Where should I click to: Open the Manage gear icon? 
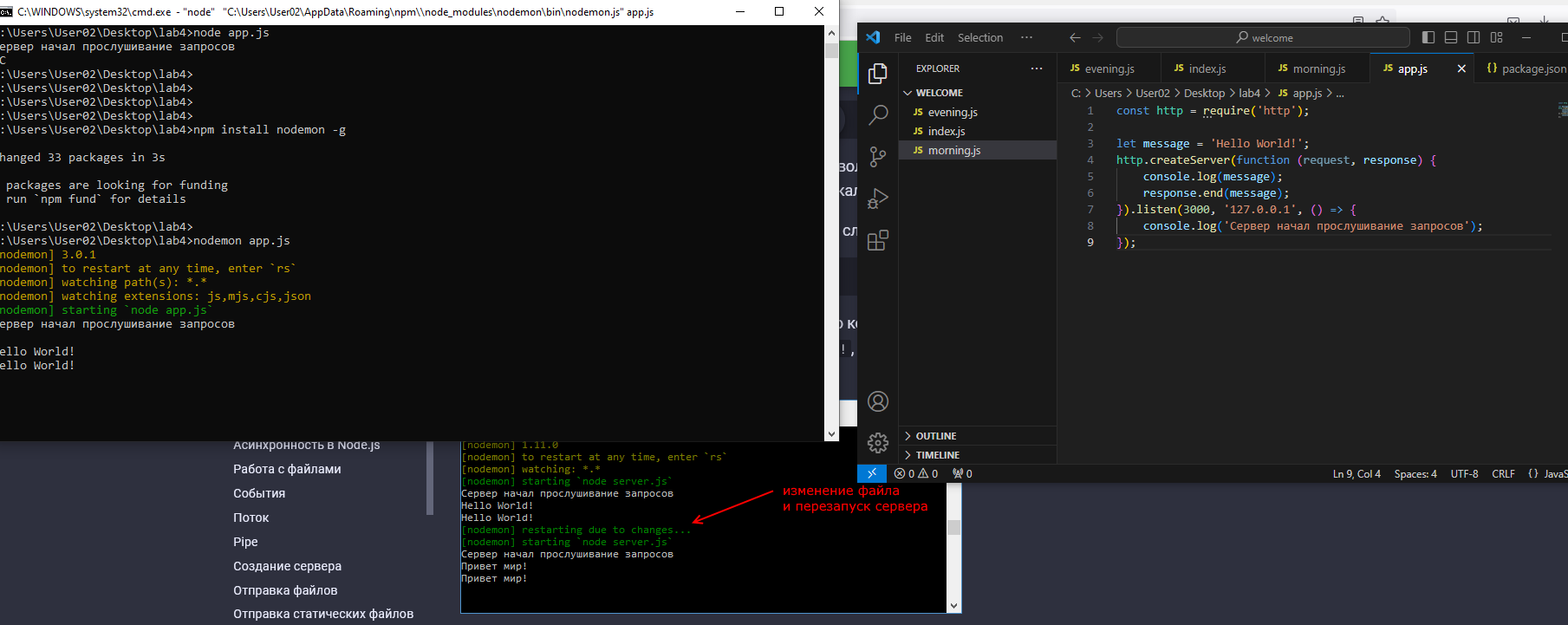(878, 443)
